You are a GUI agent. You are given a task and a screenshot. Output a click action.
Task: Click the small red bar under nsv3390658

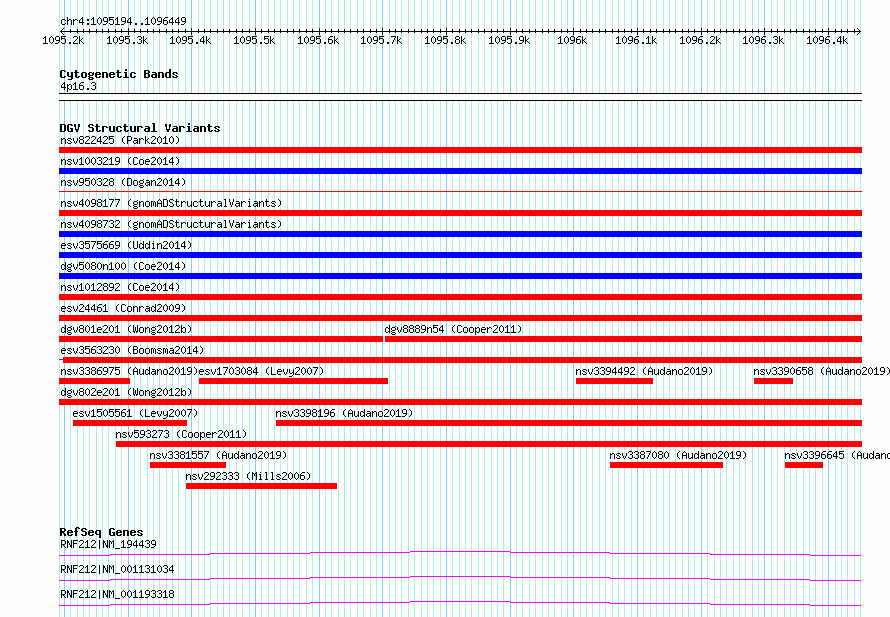[x=773, y=381]
